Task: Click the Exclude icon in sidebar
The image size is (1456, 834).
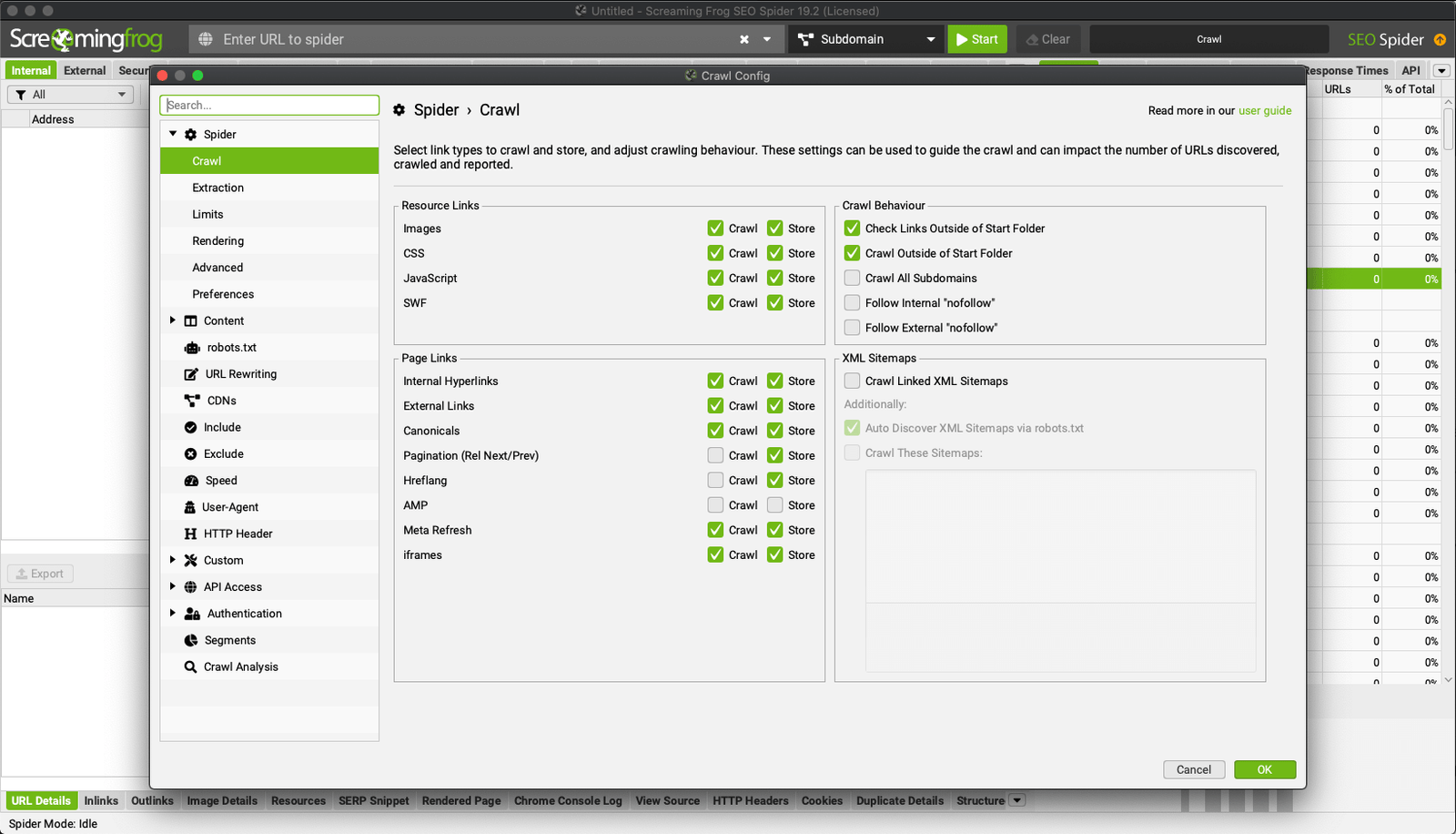Action: tap(190, 454)
